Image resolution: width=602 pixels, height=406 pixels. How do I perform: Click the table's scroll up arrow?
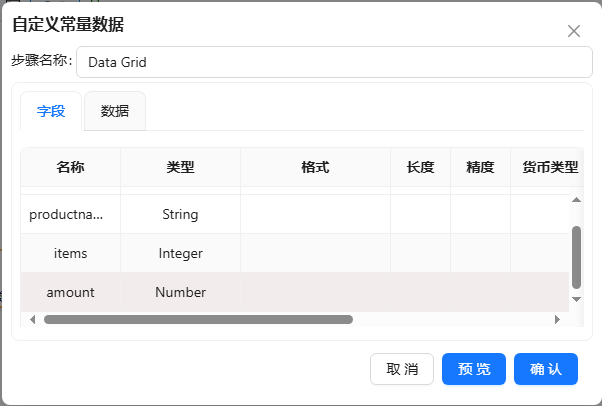click(x=576, y=199)
